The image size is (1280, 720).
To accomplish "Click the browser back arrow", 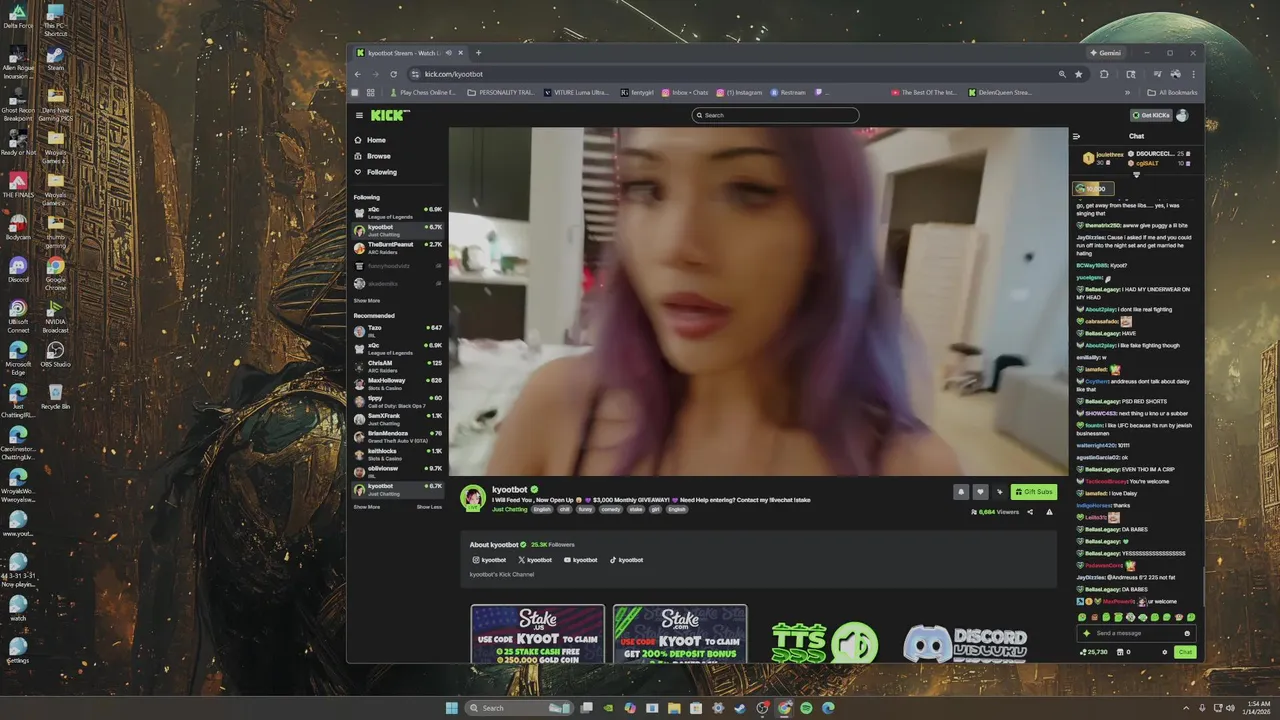I will point(358,74).
